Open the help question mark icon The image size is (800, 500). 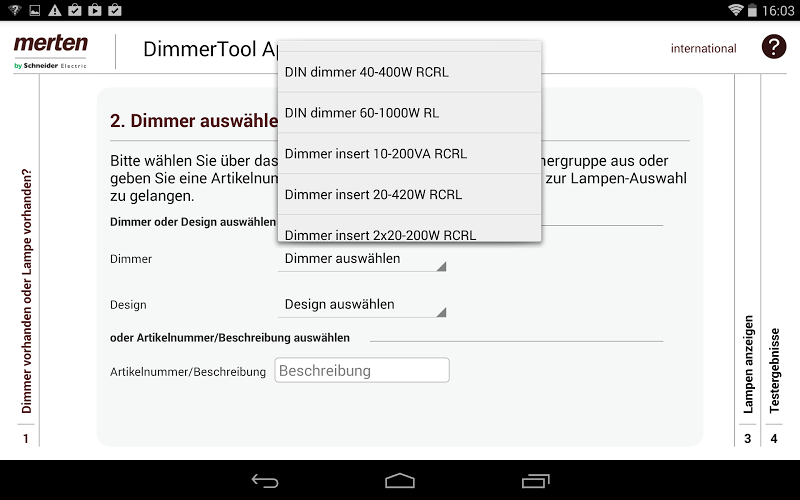click(x=773, y=47)
